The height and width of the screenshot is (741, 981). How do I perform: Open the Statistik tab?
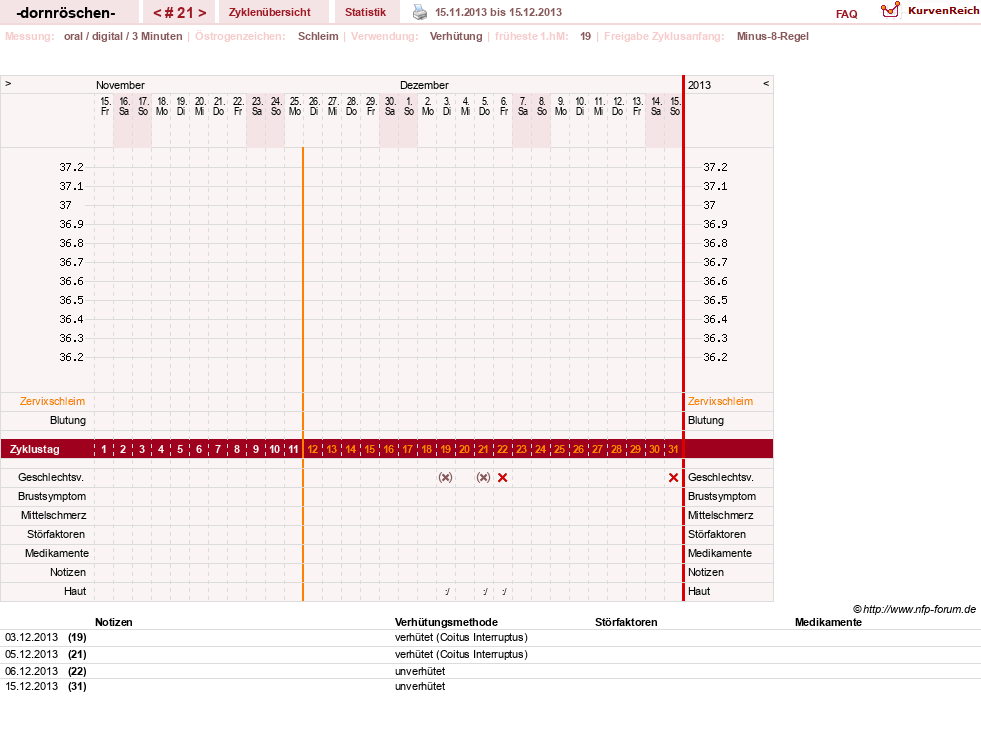(x=365, y=12)
